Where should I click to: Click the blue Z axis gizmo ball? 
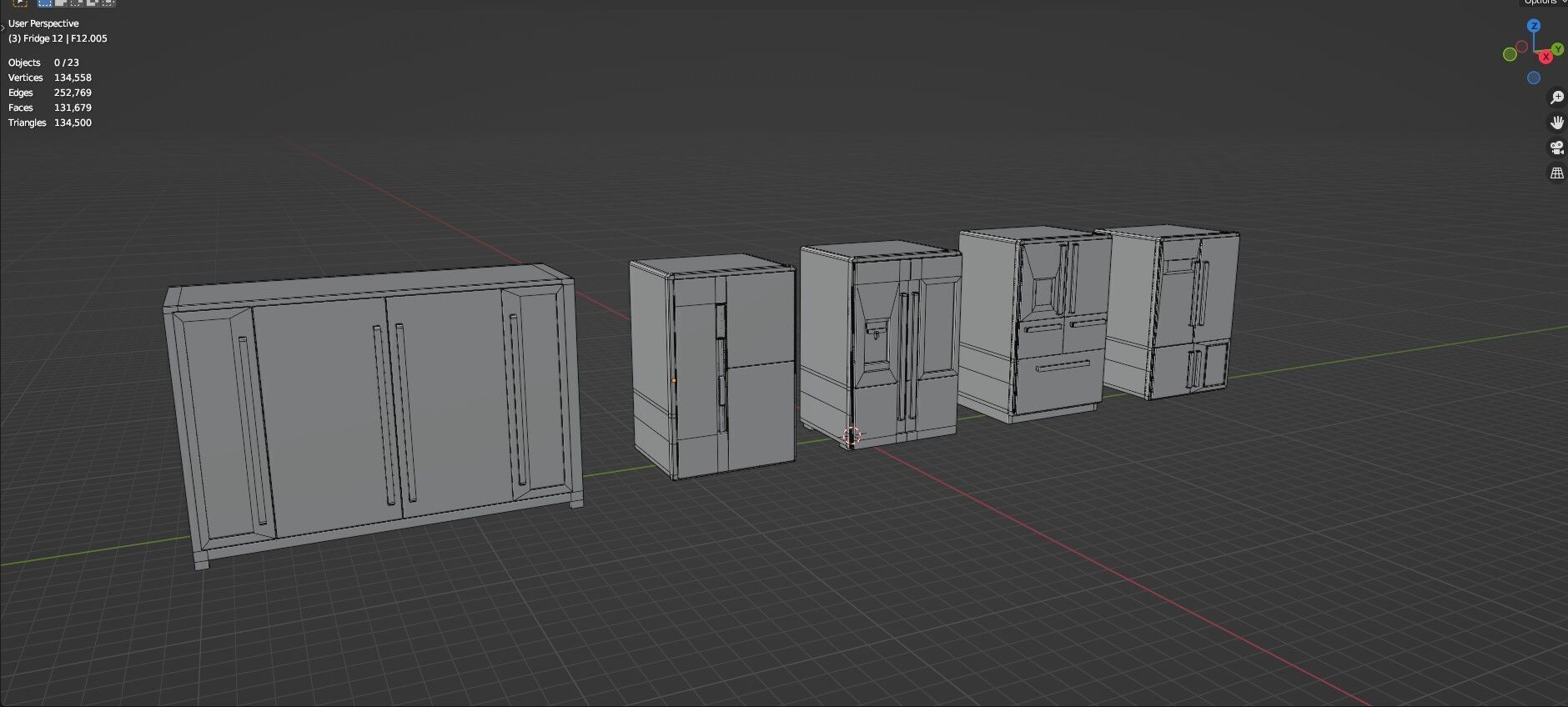[x=1533, y=26]
